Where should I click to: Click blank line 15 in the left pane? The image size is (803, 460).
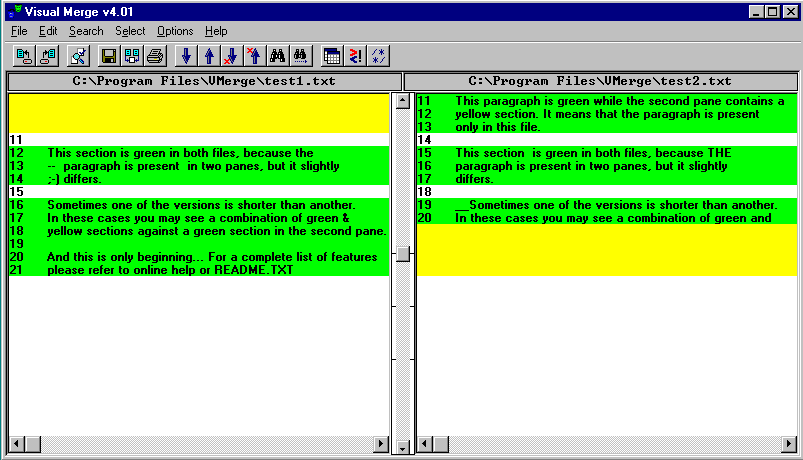(x=199, y=192)
